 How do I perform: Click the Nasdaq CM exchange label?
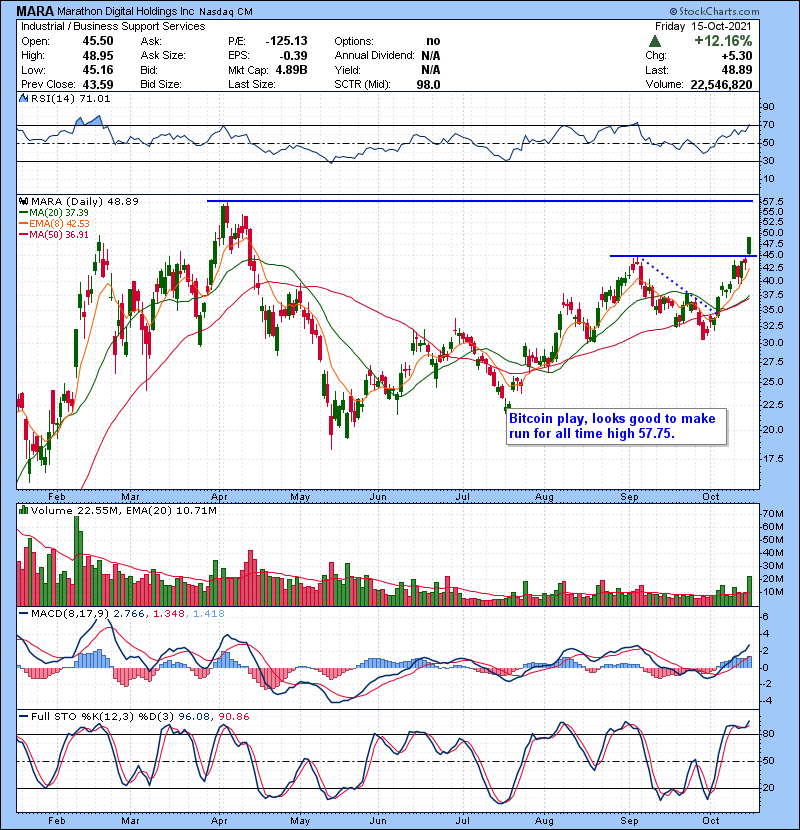(x=226, y=12)
